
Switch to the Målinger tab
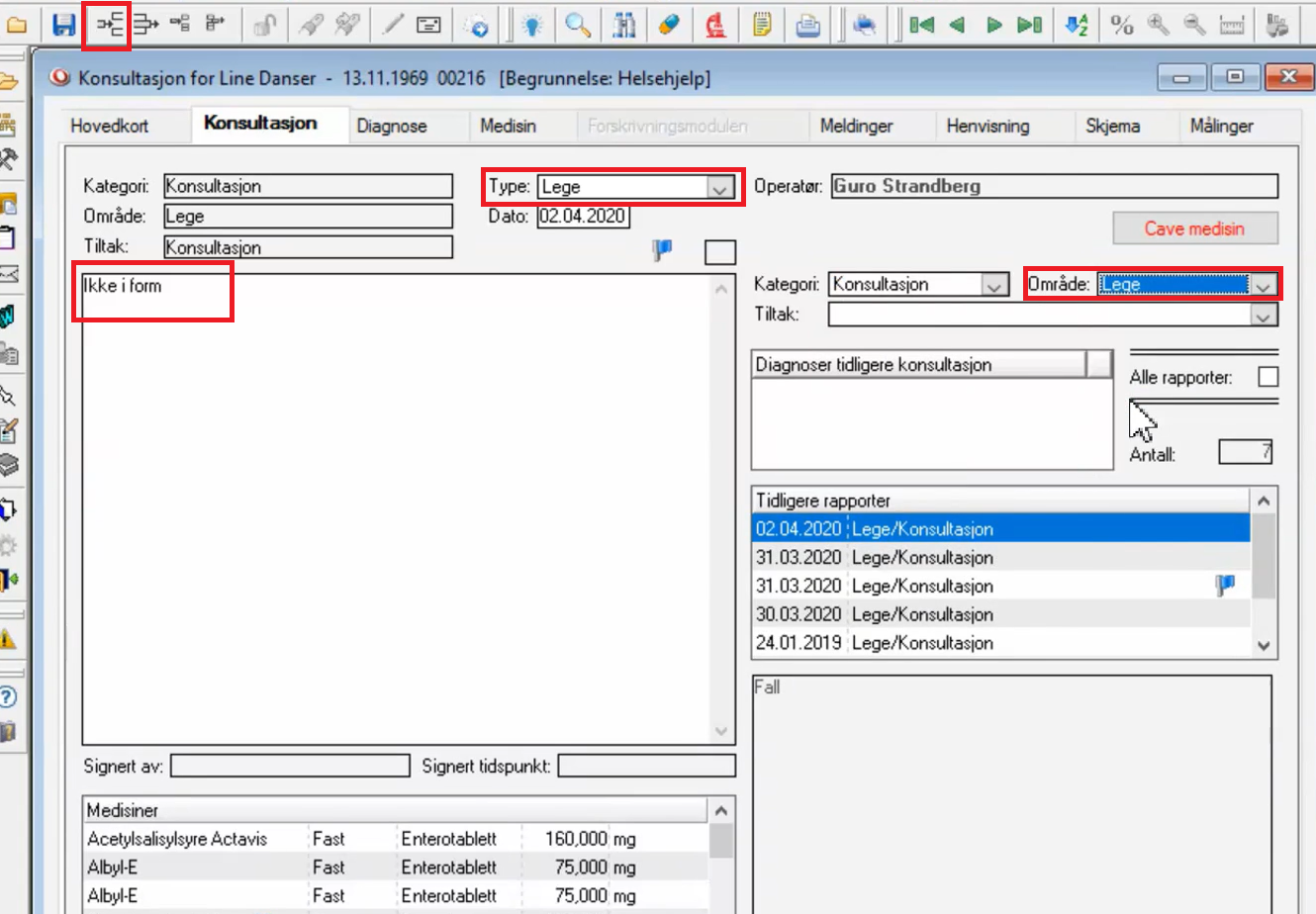(1221, 126)
